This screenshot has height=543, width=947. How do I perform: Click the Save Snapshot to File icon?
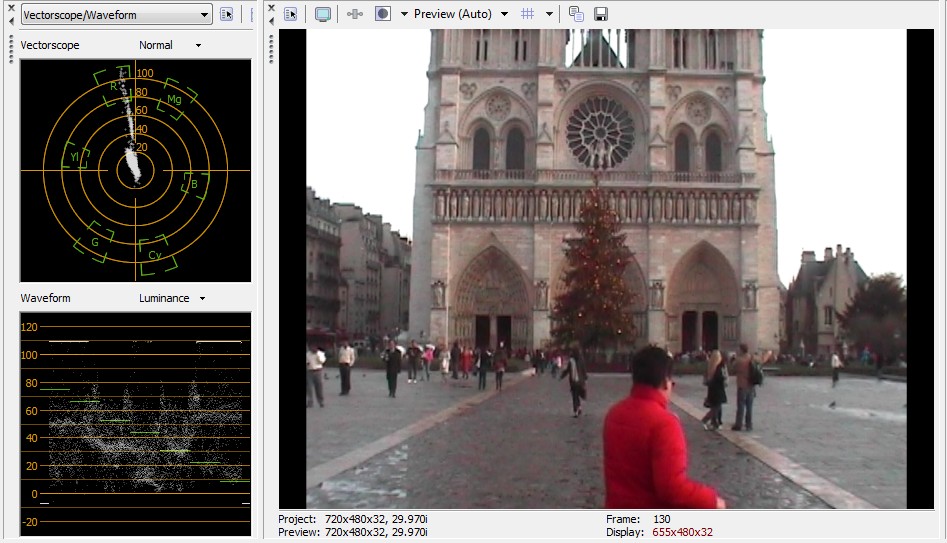point(601,14)
